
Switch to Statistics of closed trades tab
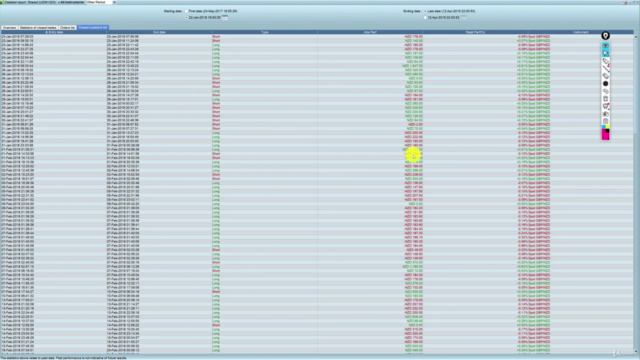coord(38,27)
